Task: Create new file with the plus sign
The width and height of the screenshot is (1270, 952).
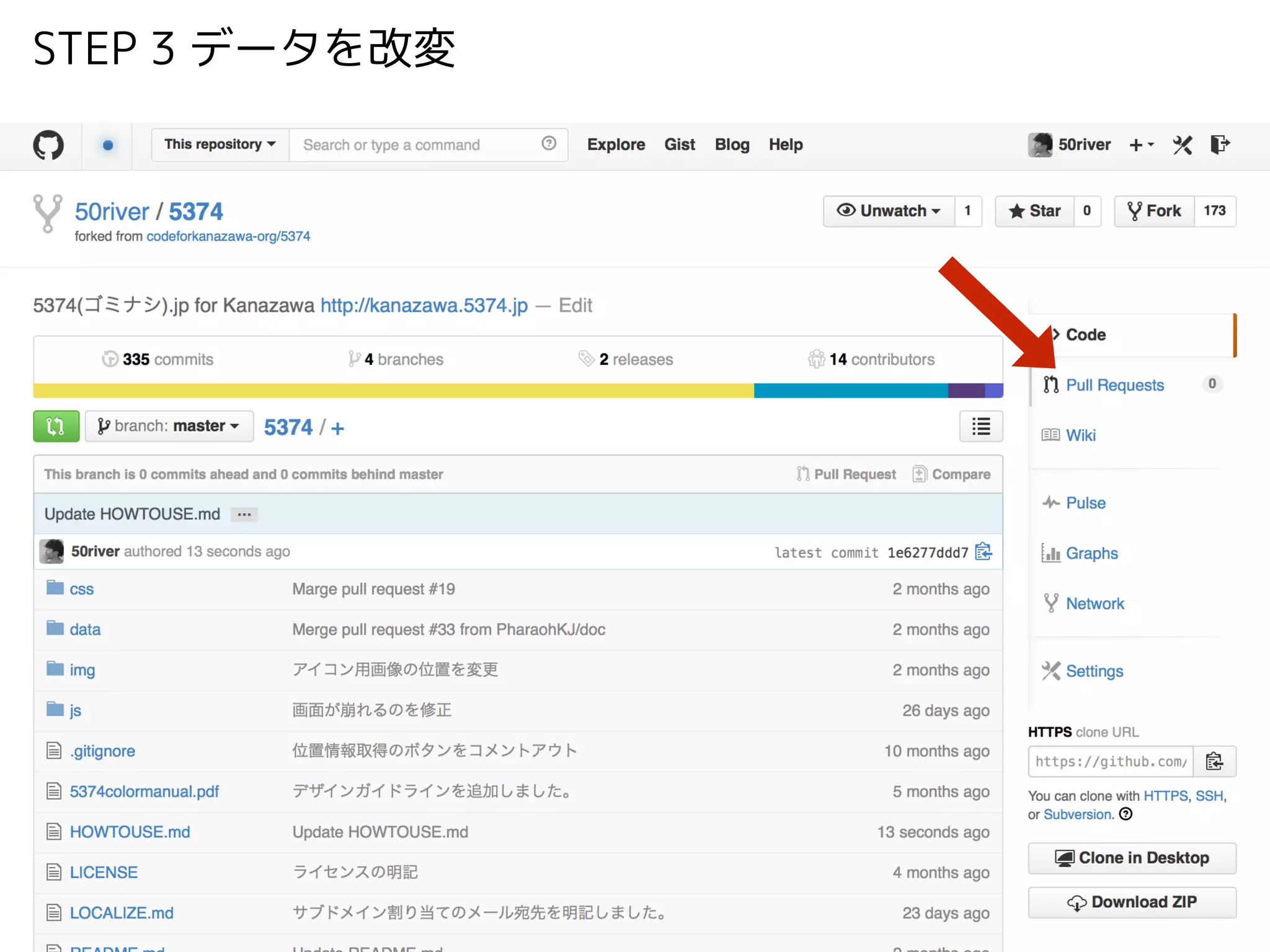Action: pyautogui.click(x=338, y=428)
